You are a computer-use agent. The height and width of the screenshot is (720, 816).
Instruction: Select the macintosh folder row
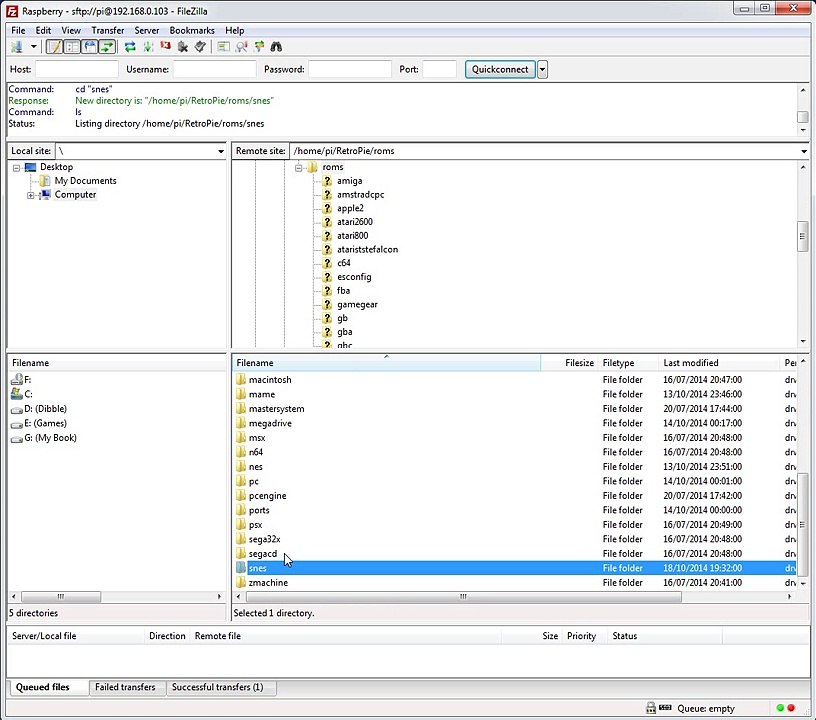514,380
